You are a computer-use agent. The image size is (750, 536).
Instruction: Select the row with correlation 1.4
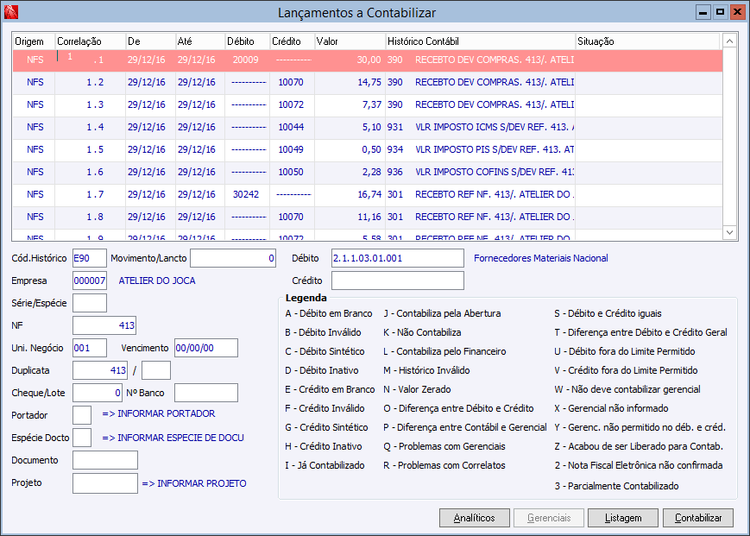coord(300,127)
